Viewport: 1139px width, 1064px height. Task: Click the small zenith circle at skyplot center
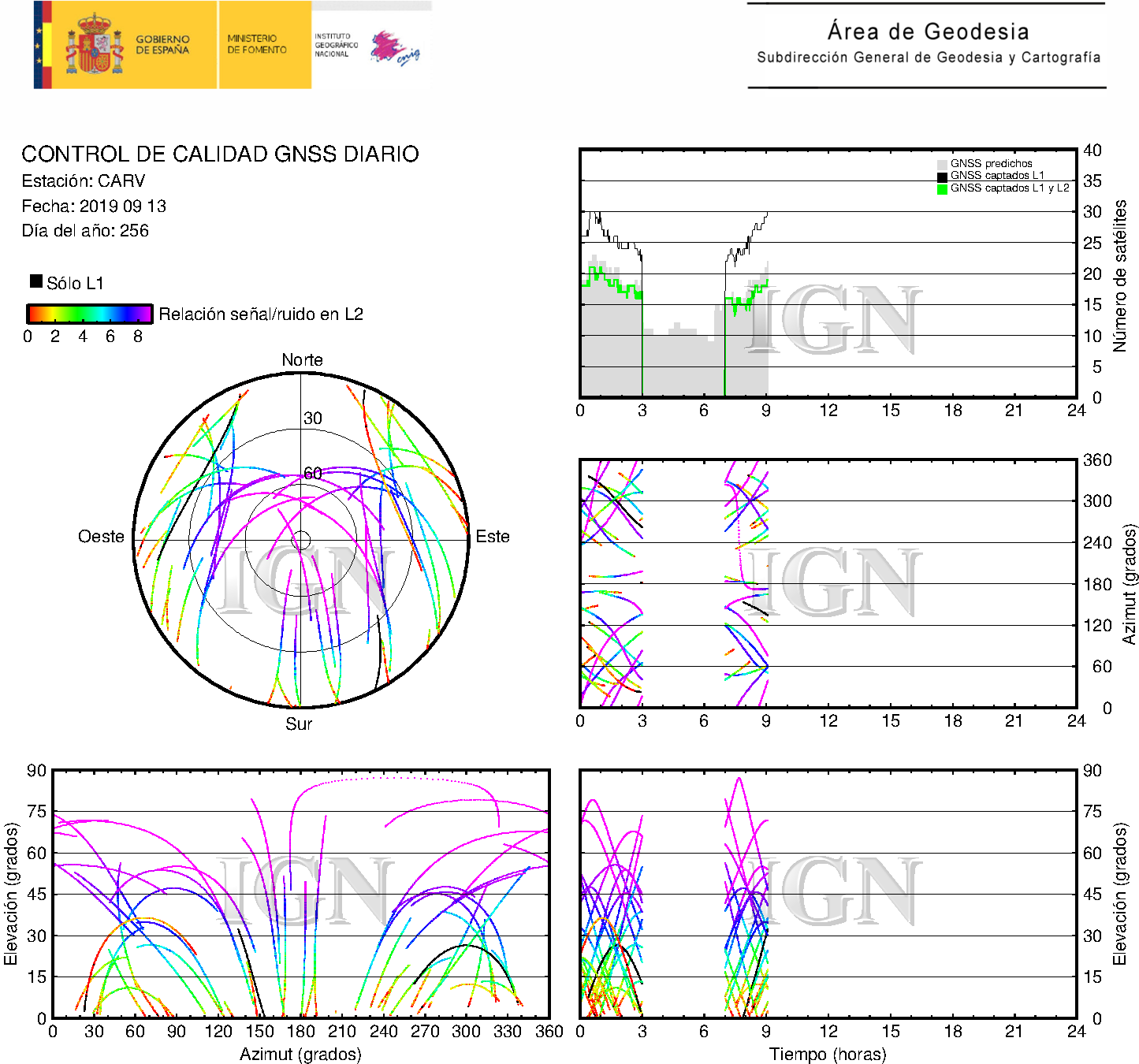tap(300, 540)
